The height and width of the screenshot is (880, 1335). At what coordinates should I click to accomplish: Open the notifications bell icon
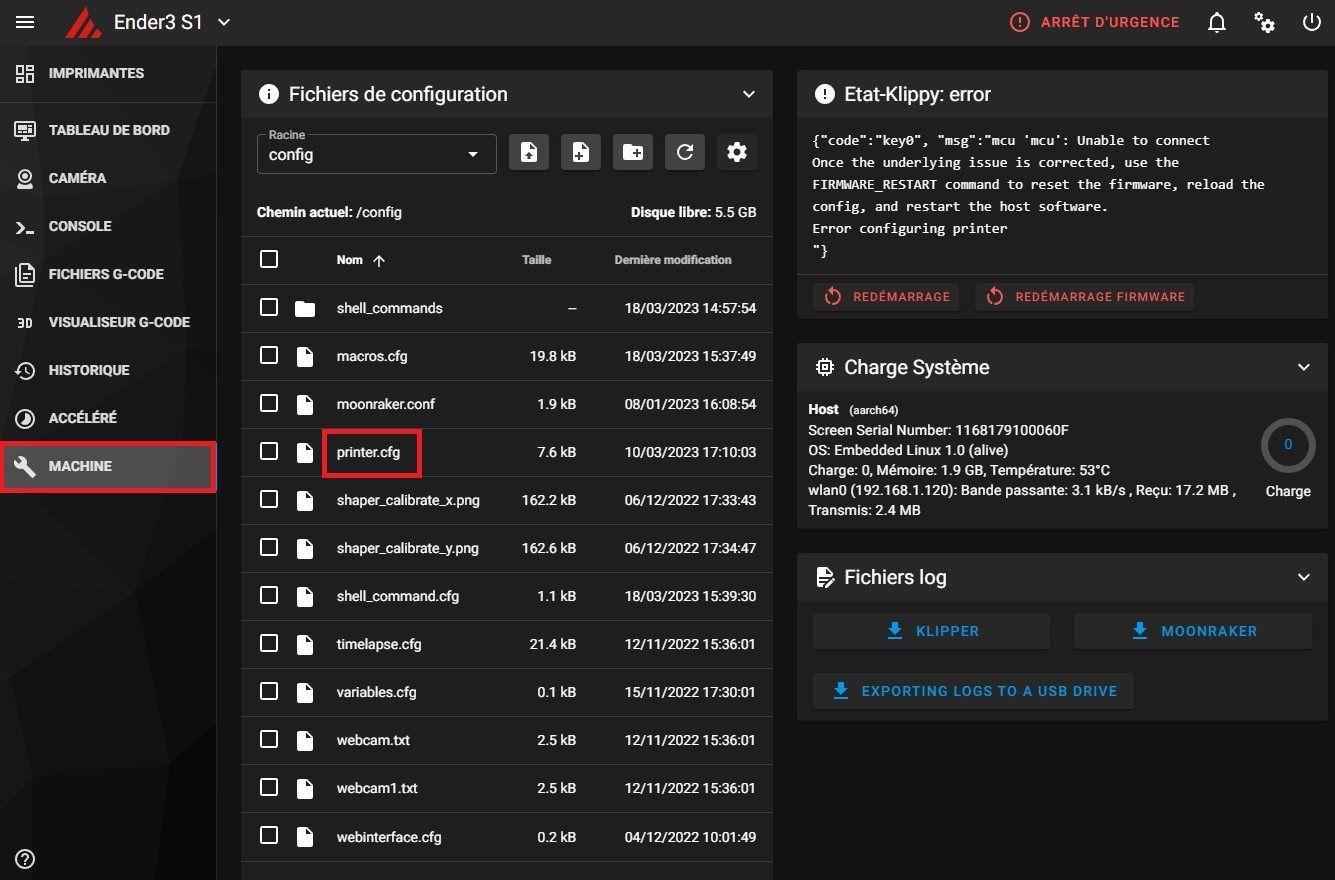point(1217,22)
